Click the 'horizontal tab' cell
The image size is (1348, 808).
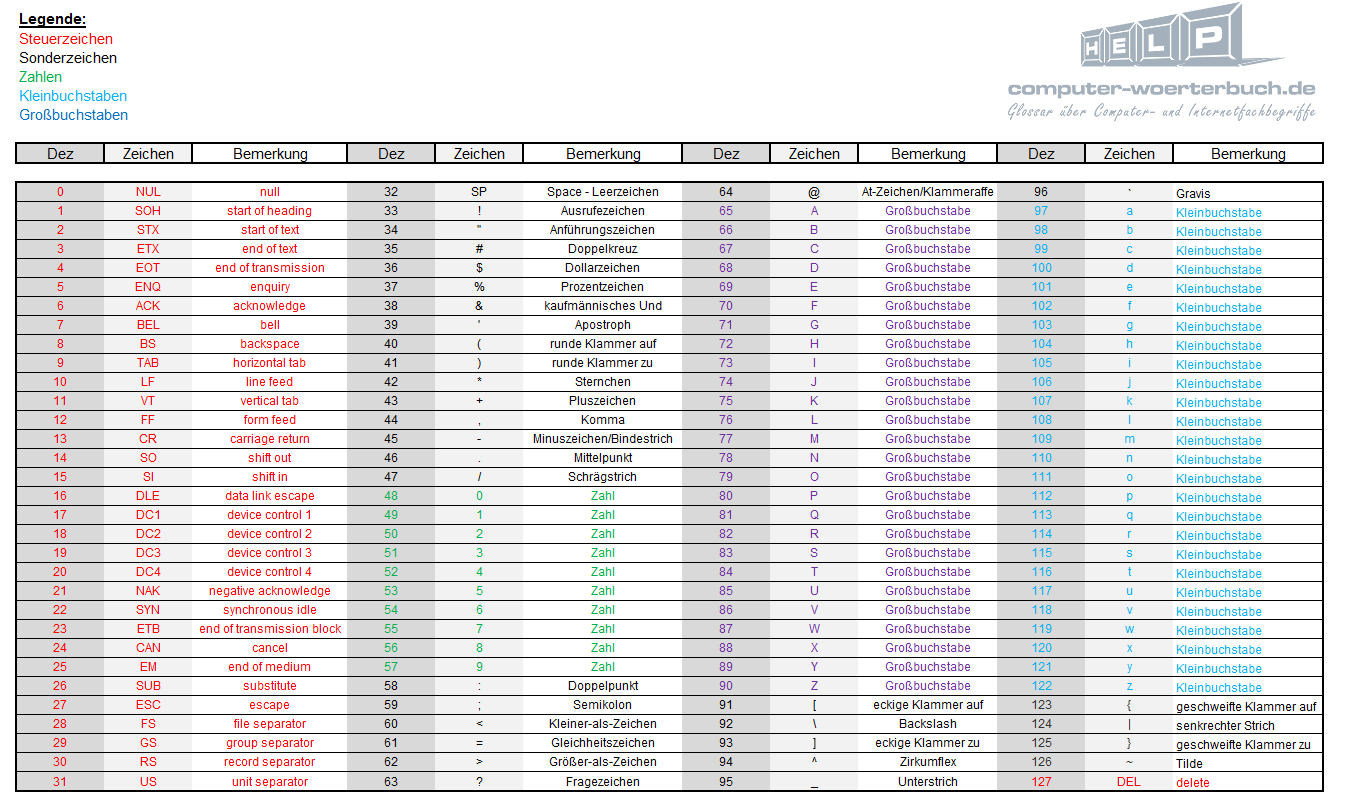[x=270, y=363]
